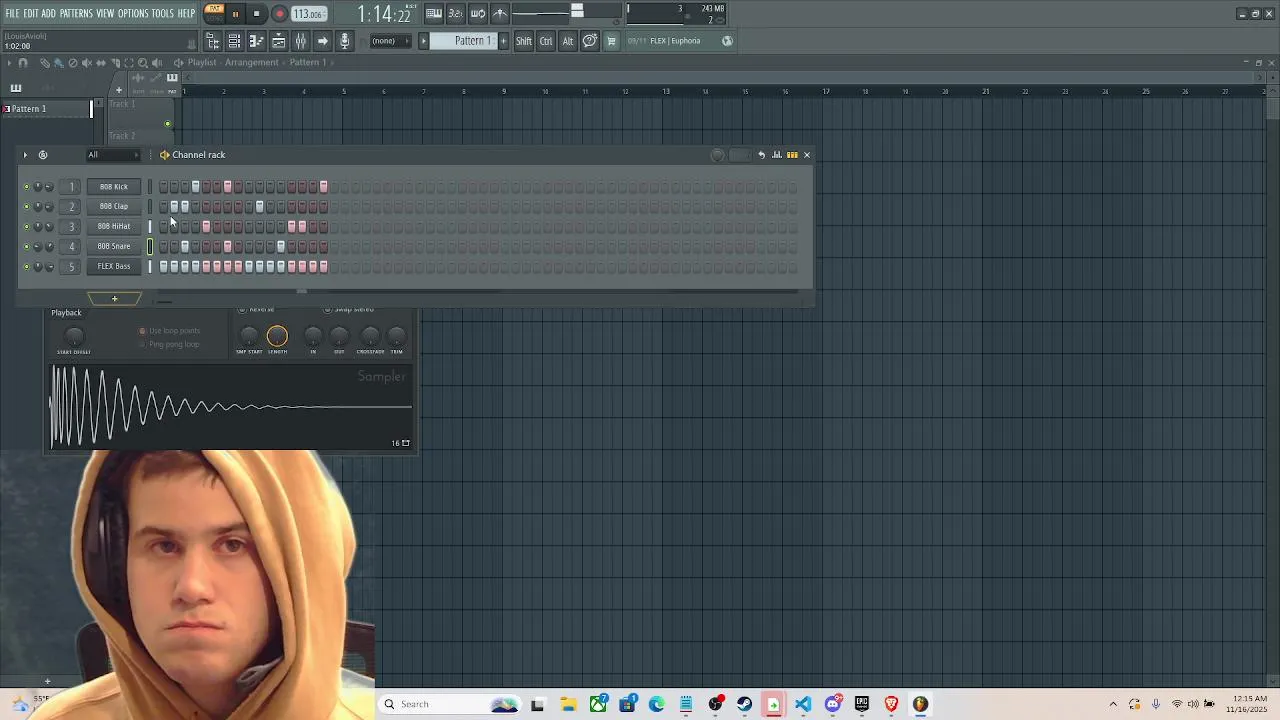Screen dimensions: 1280x720
Task: Pause playback with the pause button
Action: [x=235, y=14]
